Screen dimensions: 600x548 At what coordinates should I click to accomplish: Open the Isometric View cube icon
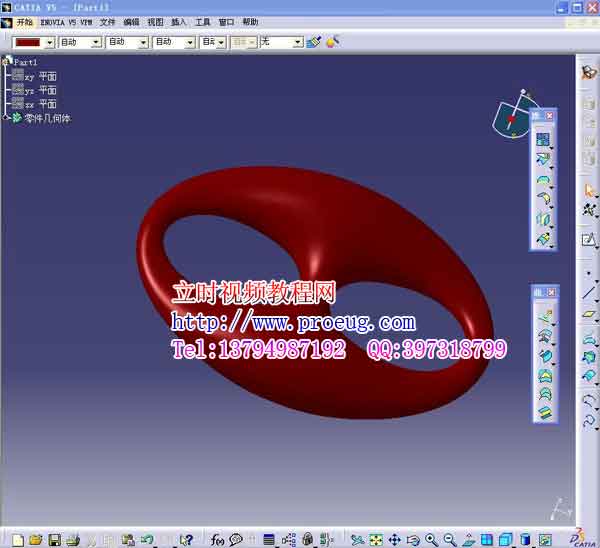506,540
